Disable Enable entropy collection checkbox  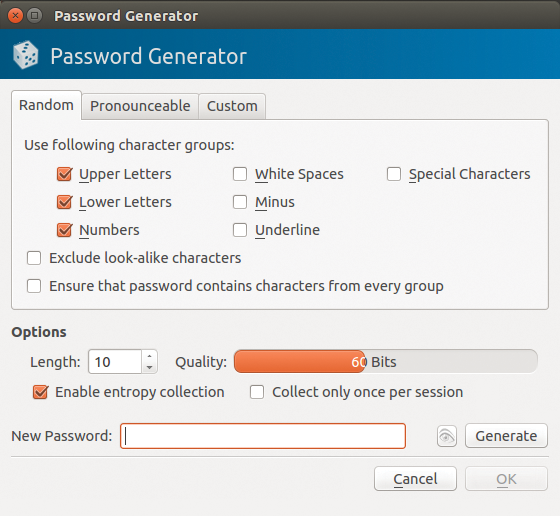tap(40, 392)
